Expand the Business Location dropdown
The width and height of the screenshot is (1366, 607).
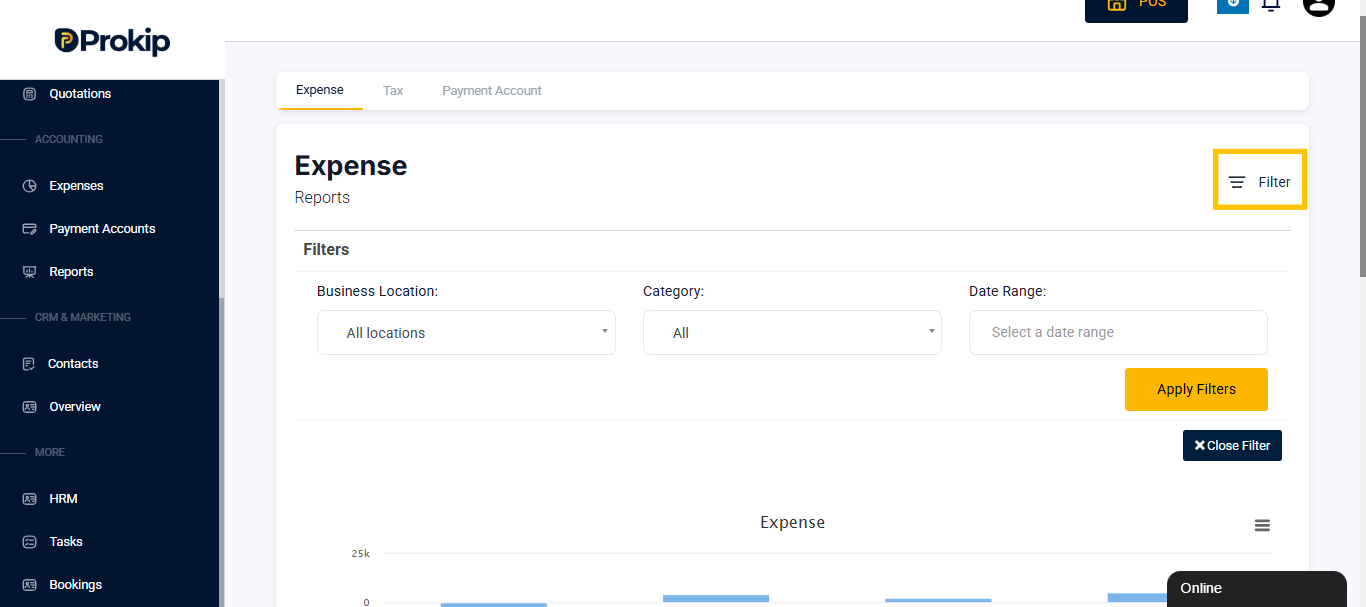[466, 333]
